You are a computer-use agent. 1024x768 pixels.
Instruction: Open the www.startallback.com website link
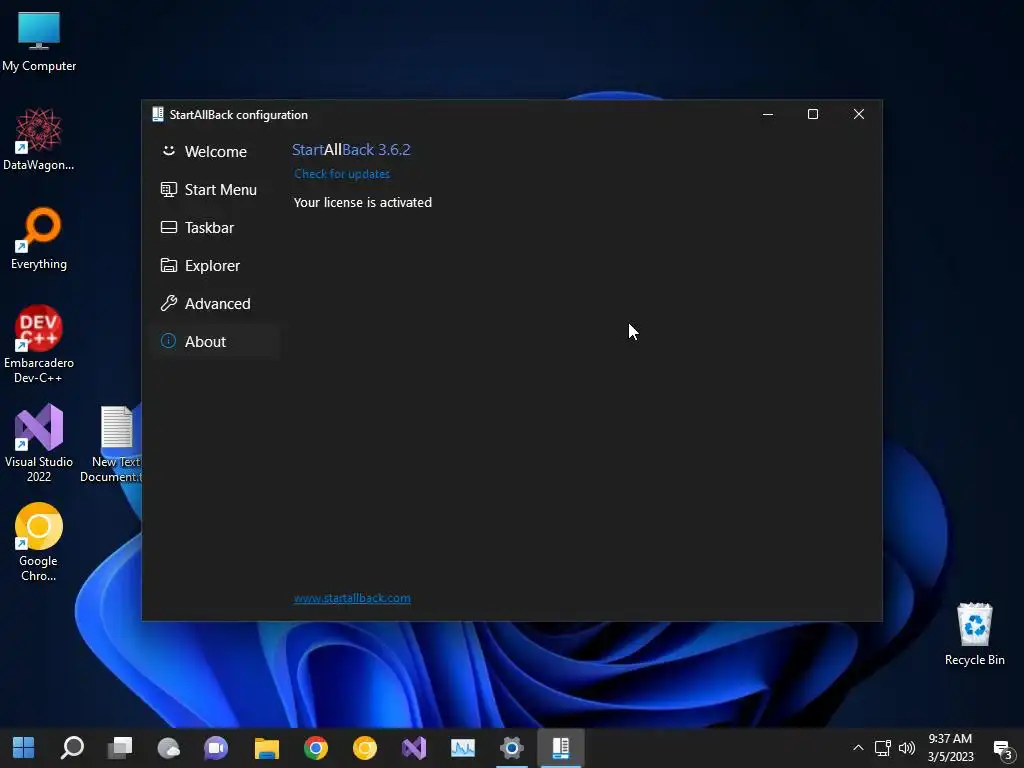(352, 598)
